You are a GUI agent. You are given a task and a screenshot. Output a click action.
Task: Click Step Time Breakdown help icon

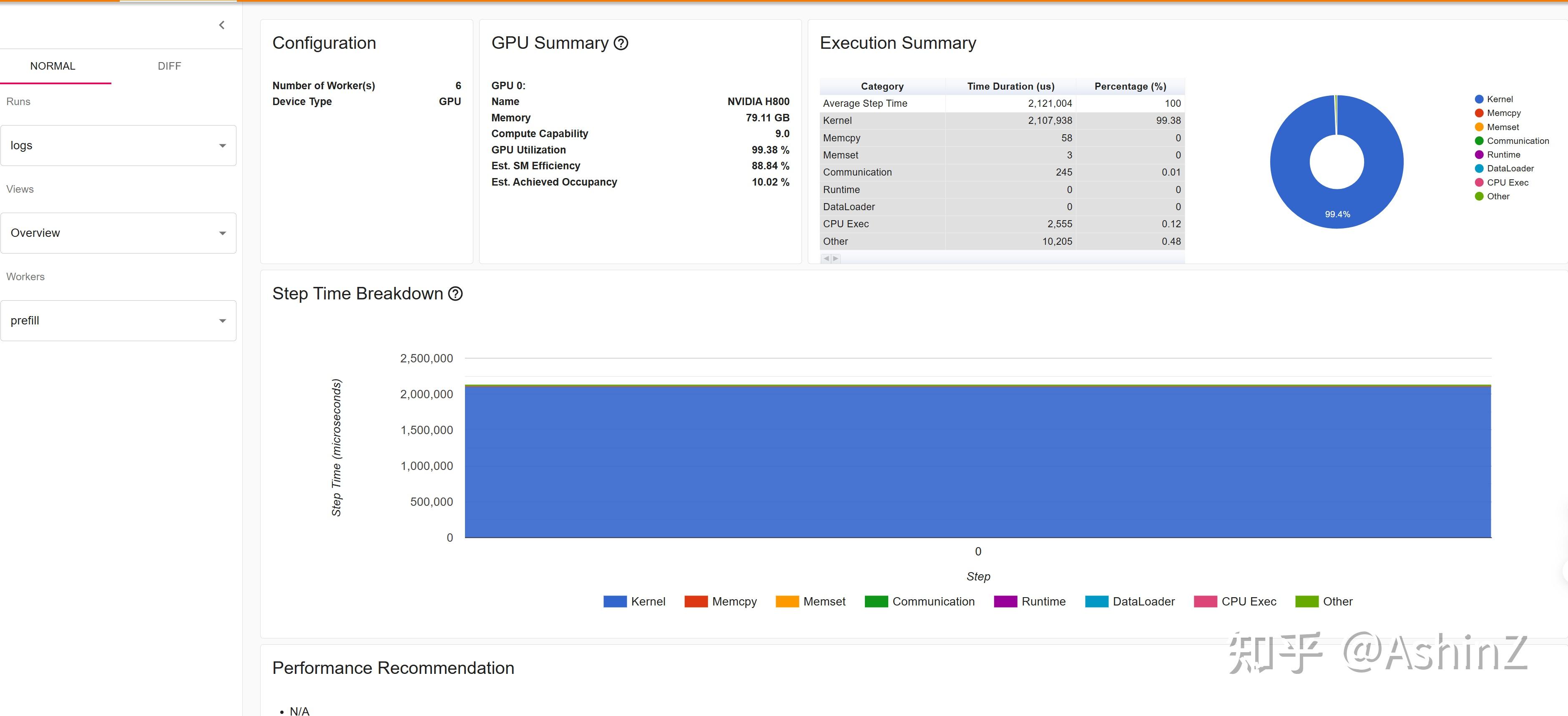pyautogui.click(x=455, y=294)
